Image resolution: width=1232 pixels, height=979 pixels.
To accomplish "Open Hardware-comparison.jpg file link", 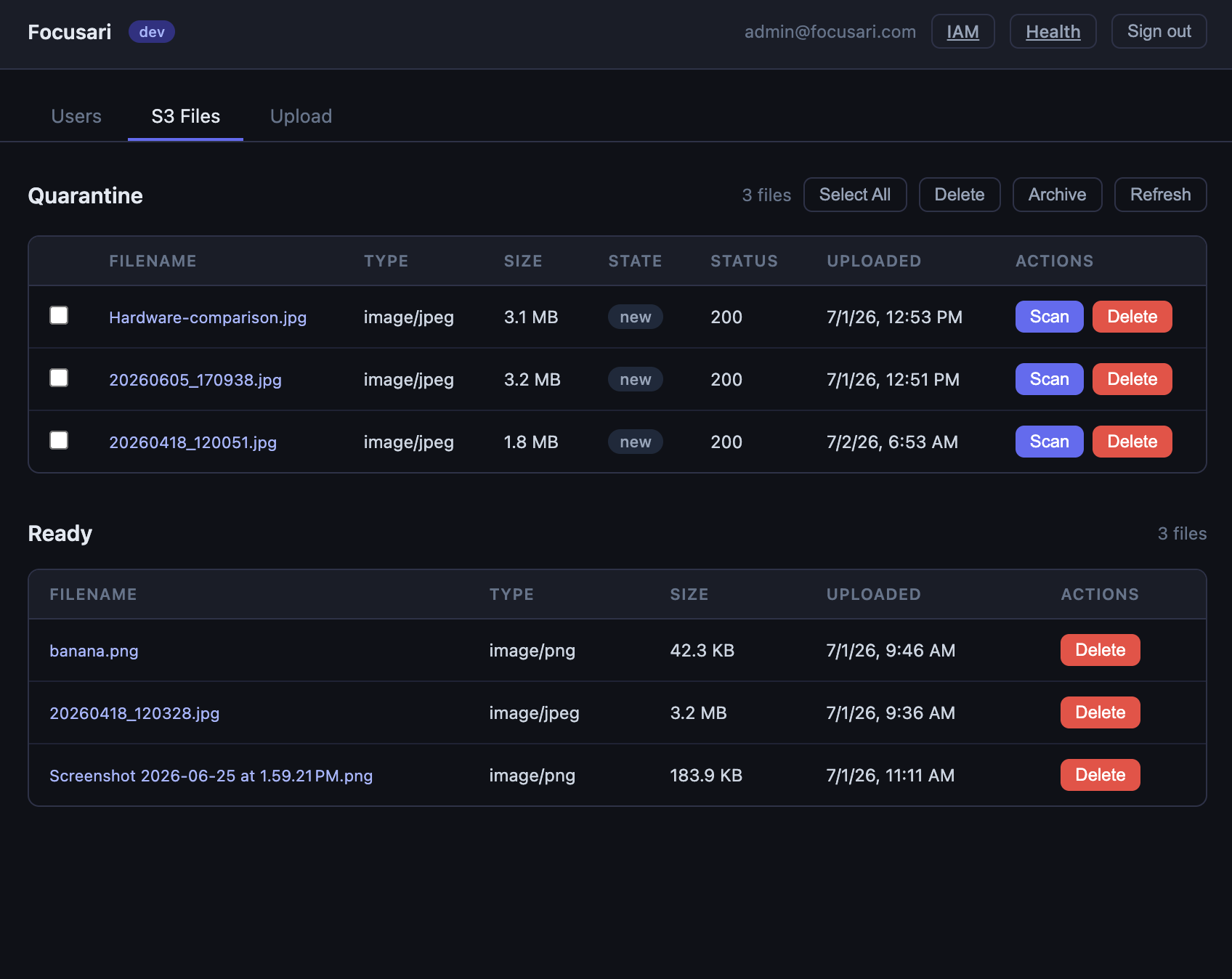I will point(208,317).
